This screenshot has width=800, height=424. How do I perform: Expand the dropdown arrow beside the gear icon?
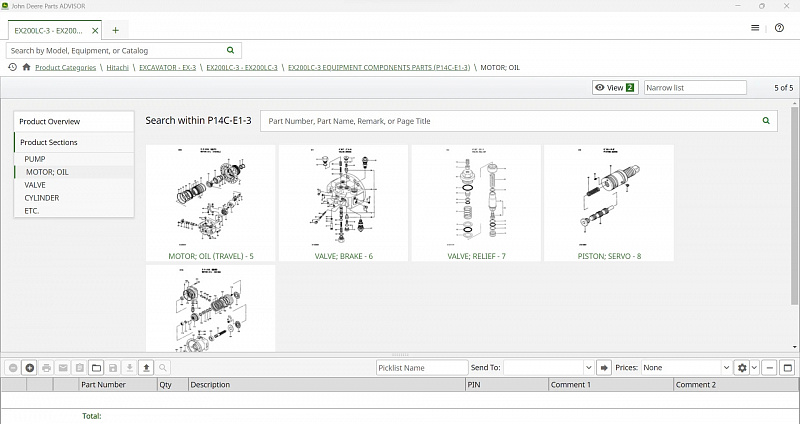click(755, 367)
